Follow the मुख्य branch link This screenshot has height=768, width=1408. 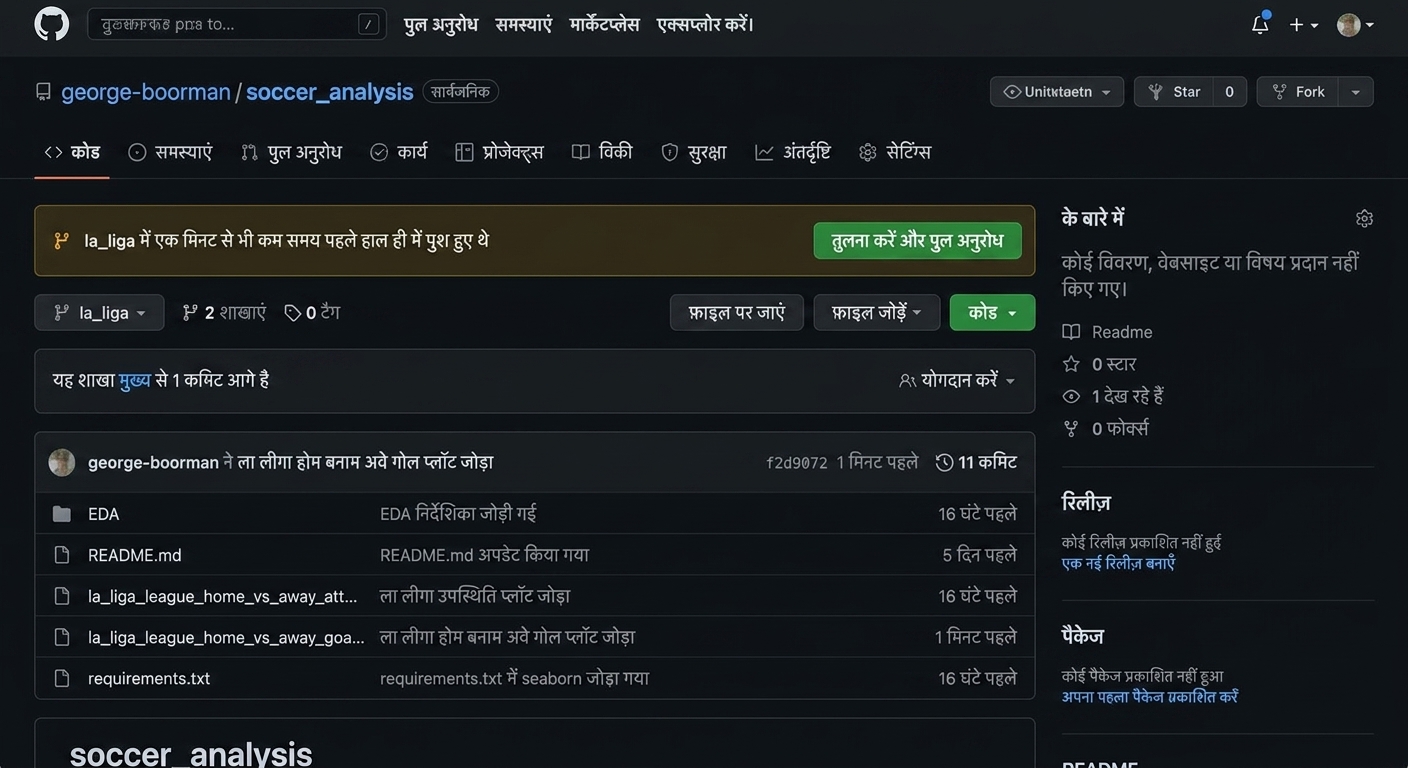[135, 380]
